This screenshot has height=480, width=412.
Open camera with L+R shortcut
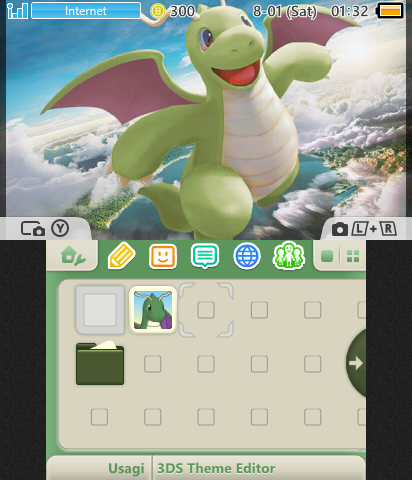pyautogui.click(x=364, y=229)
